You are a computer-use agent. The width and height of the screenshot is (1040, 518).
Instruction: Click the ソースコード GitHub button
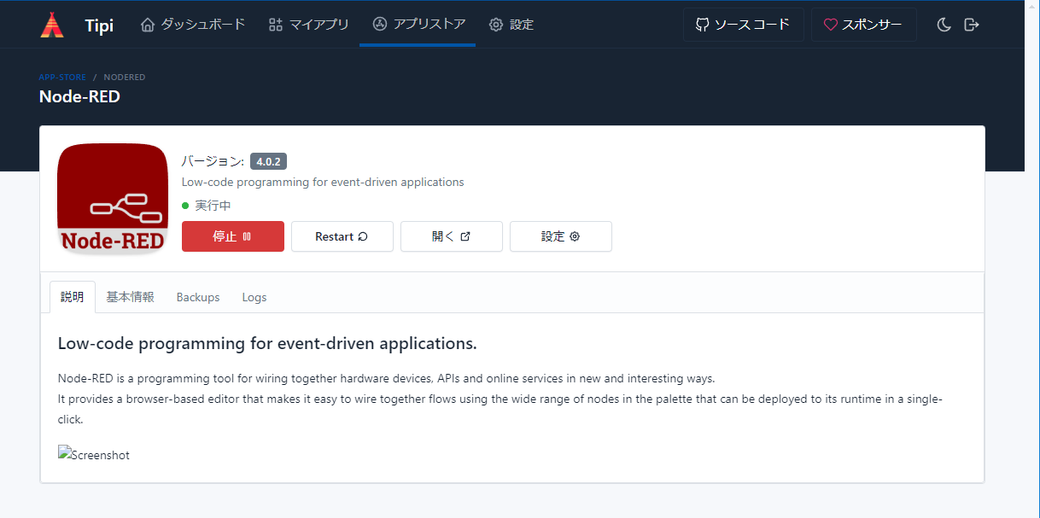742,25
